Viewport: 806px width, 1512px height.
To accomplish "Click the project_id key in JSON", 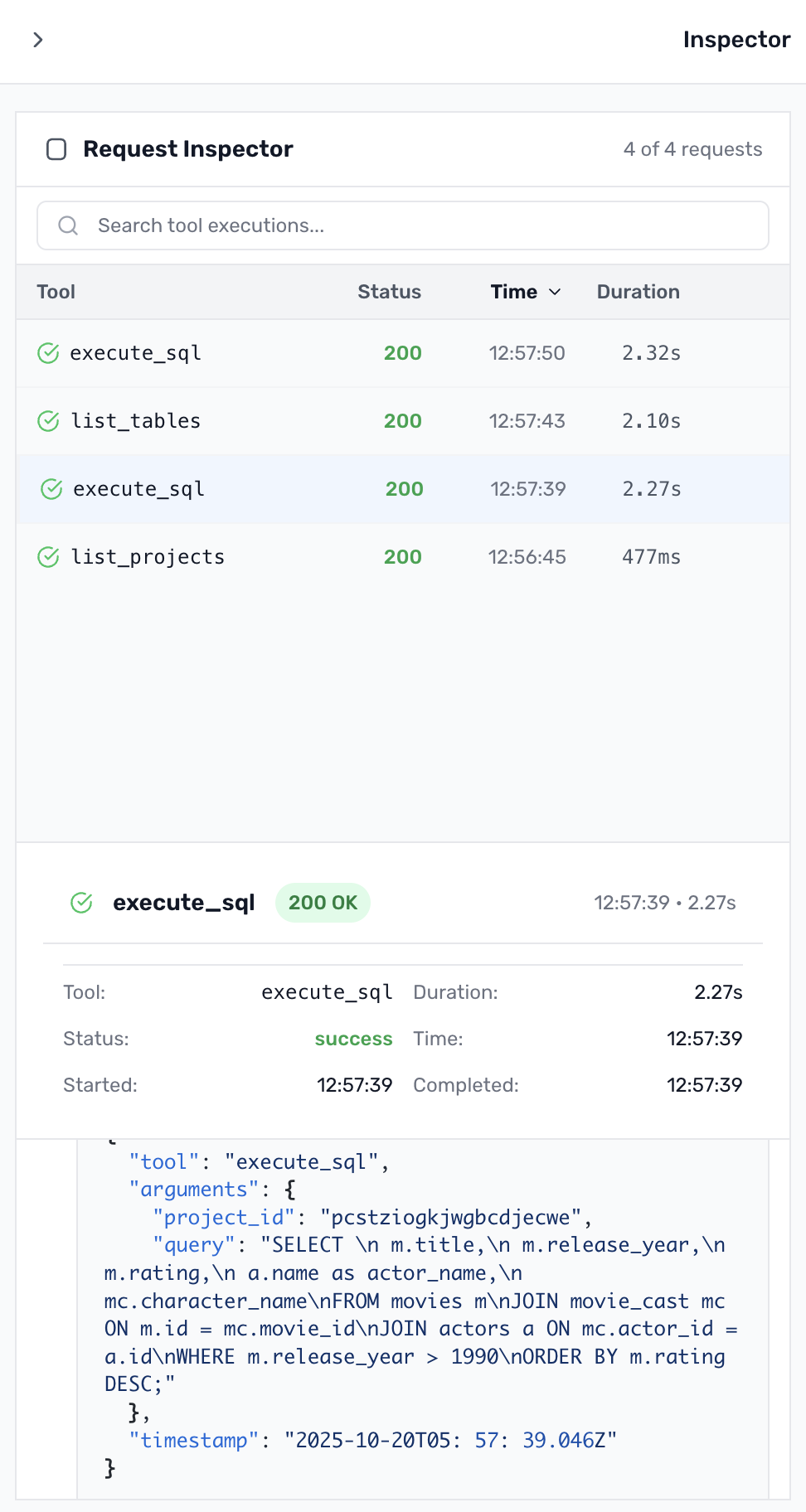I will (224, 1218).
